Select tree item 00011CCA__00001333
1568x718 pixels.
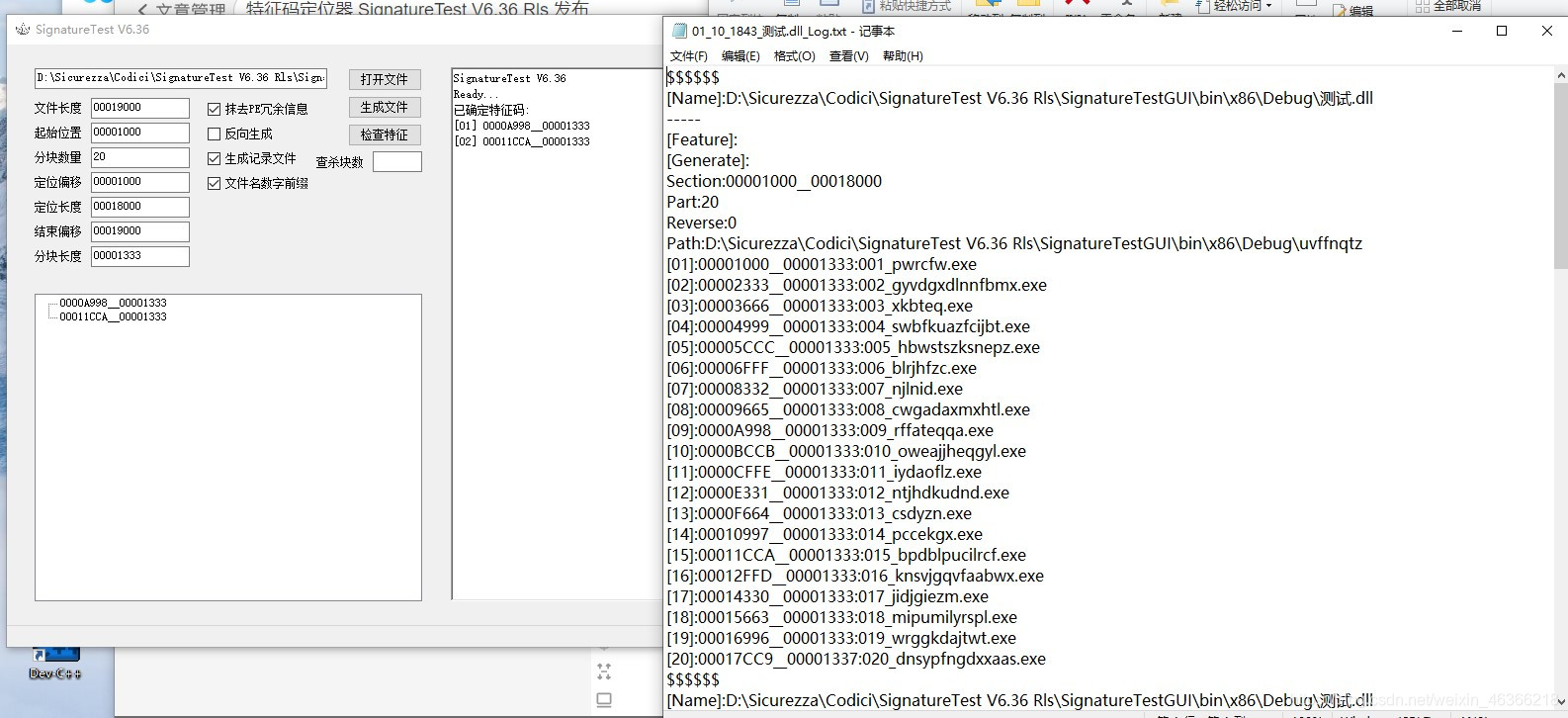[x=113, y=316]
